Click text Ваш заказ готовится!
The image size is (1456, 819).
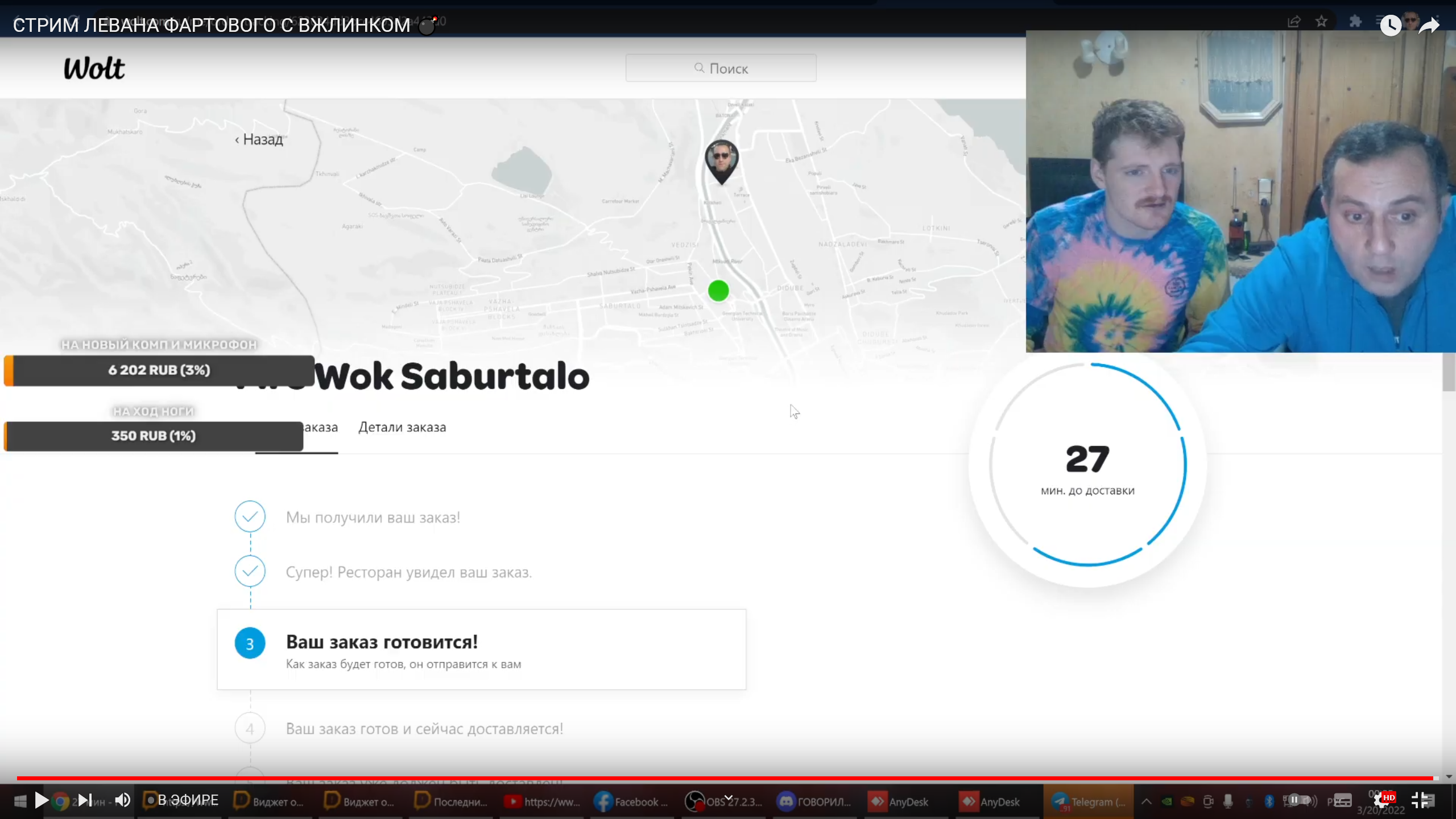click(382, 642)
